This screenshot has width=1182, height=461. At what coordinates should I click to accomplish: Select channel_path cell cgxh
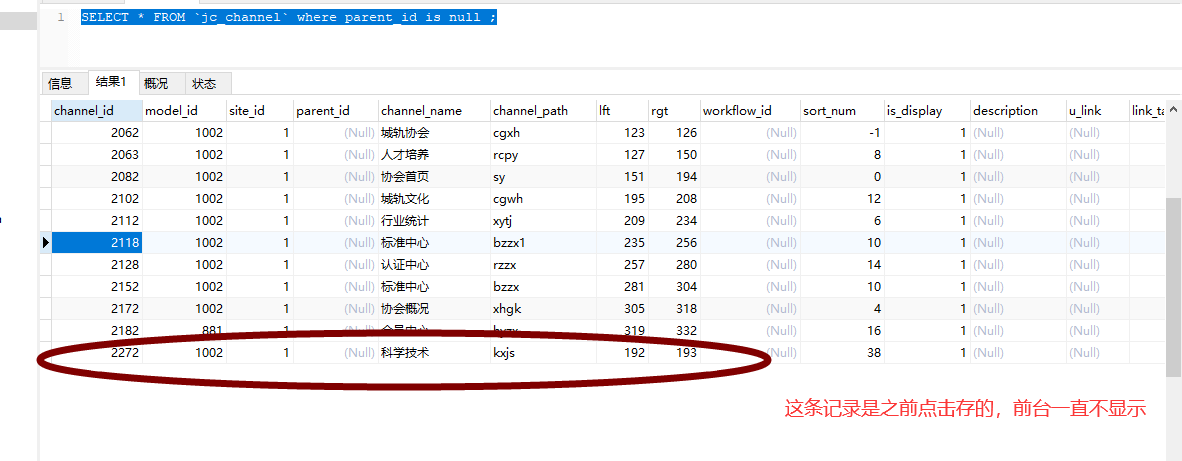coord(543,133)
